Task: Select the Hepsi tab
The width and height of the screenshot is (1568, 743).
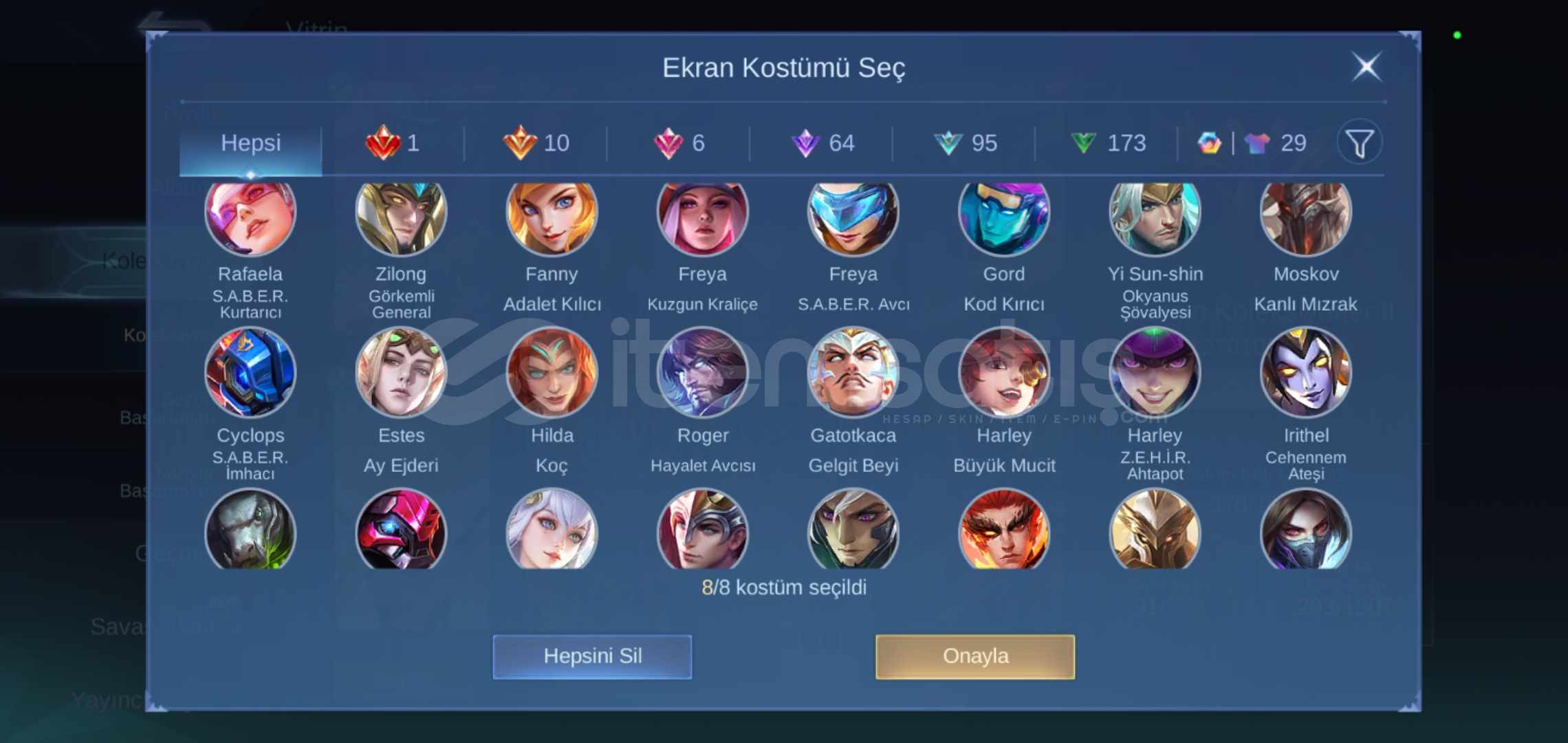Action: click(x=250, y=143)
